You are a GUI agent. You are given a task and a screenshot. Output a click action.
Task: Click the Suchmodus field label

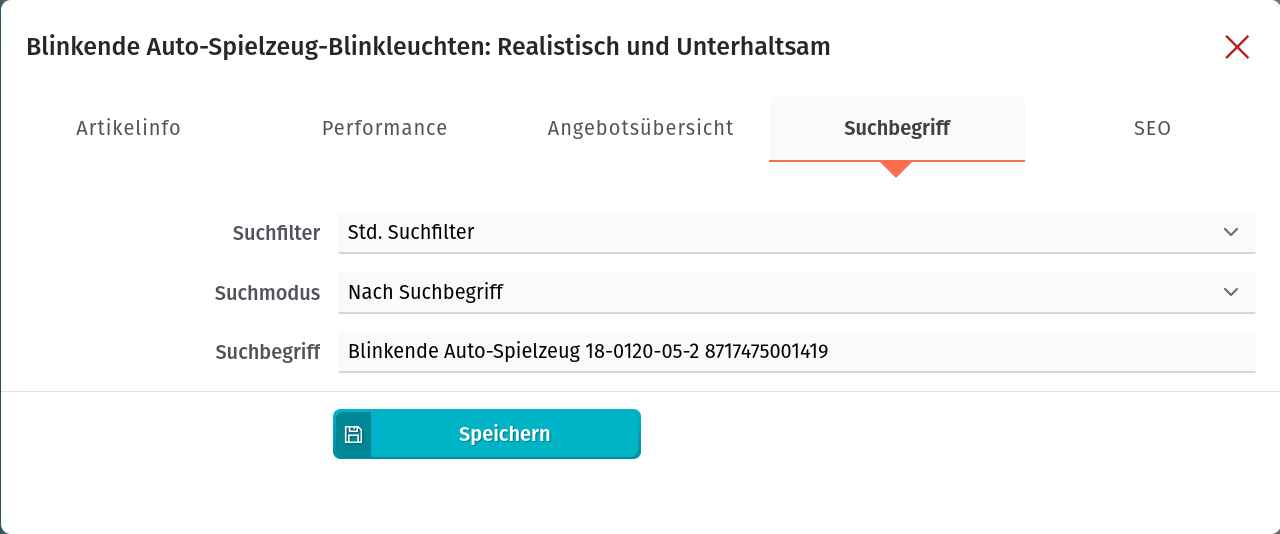(267, 293)
